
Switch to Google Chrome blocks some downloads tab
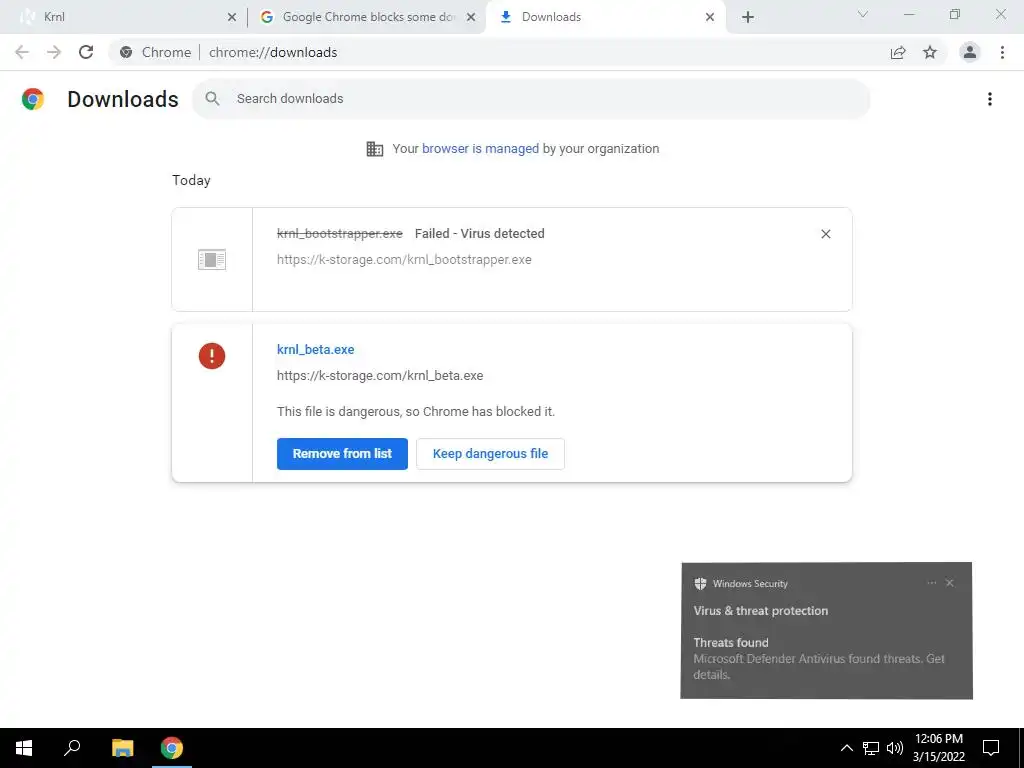pyautogui.click(x=367, y=17)
